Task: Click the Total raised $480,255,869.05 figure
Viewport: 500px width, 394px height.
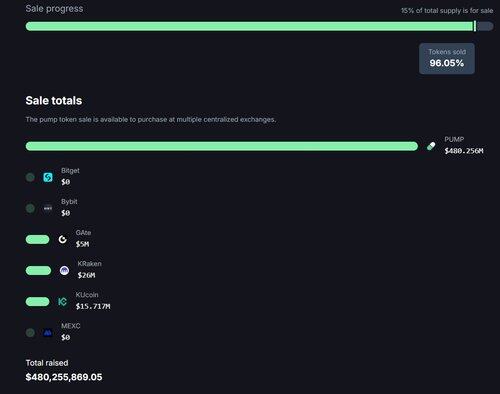Action: [x=64, y=377]
